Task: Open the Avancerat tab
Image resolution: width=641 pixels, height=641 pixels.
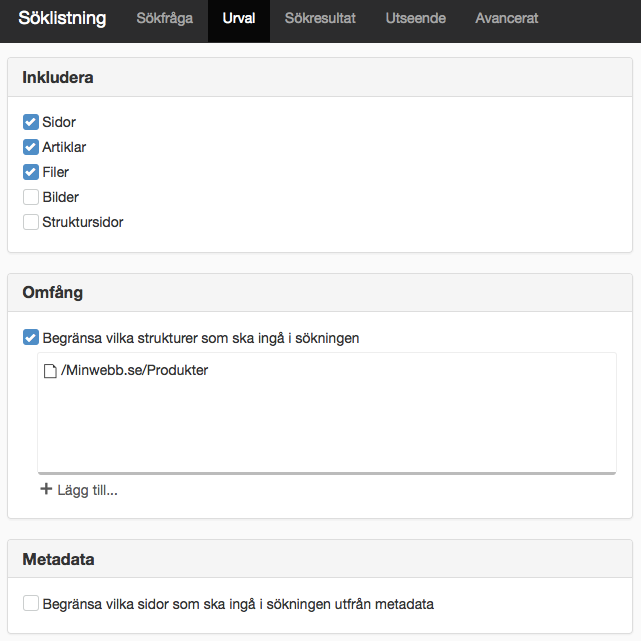Action: (x=507, y=18)
